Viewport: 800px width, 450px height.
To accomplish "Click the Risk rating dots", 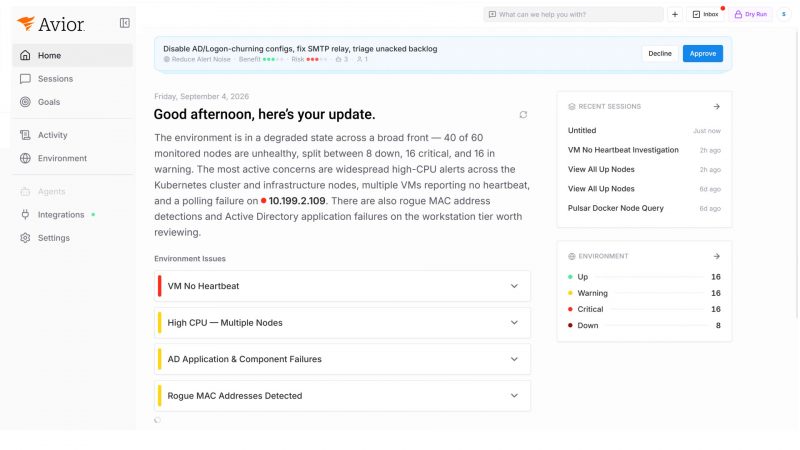I will [316, 59].
